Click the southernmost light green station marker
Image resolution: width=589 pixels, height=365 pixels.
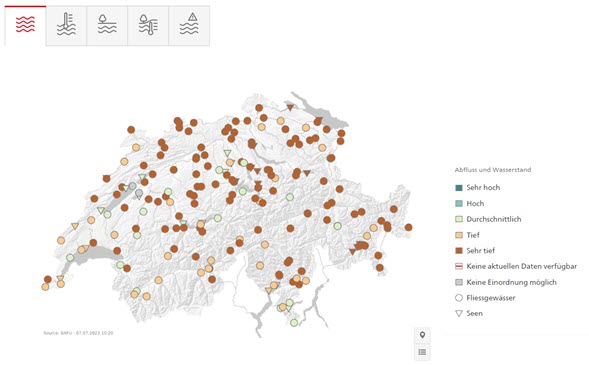[x=294, y=323]
